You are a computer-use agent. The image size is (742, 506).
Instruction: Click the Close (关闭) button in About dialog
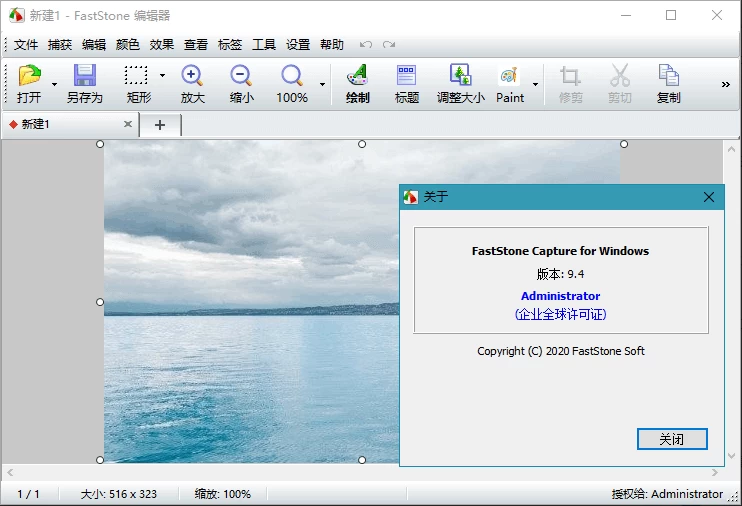(x=672, y=439)
